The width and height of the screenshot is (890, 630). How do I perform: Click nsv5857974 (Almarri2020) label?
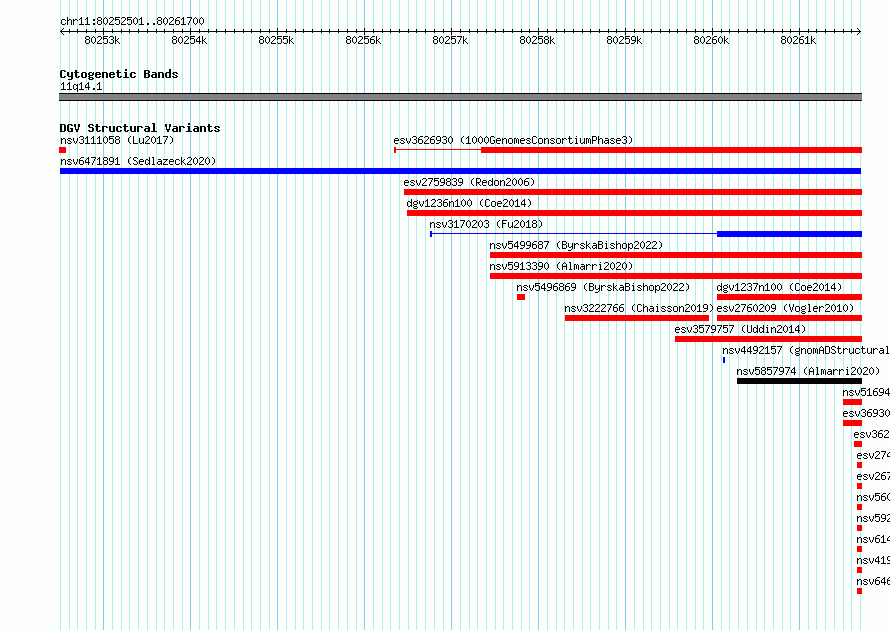808,371
